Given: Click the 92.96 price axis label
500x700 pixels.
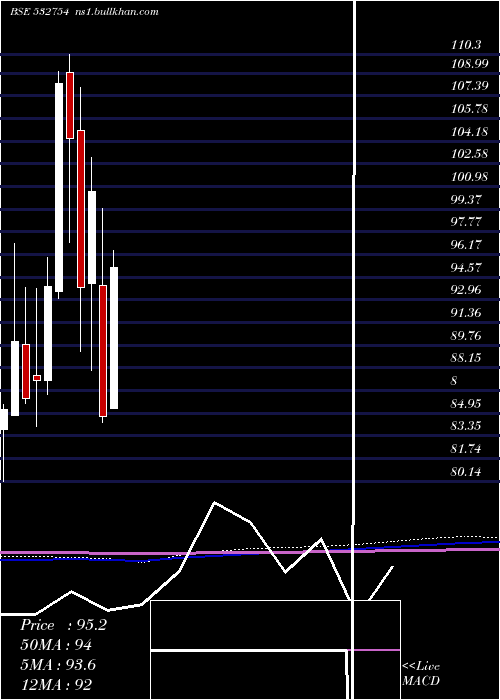Looking at the screenshot, I should click(x=466, y=290).
